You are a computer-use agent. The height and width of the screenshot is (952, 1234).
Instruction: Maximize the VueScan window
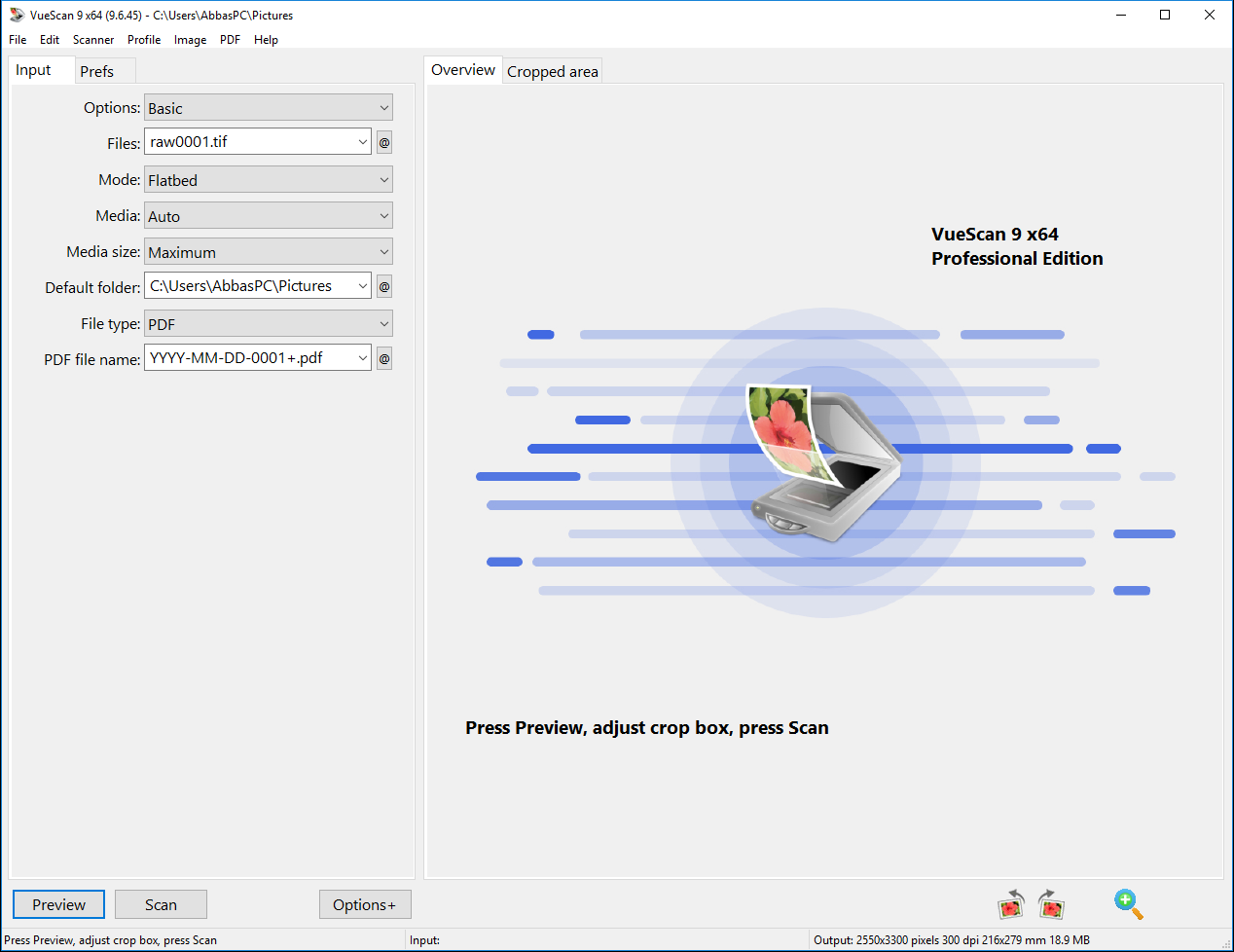pyautogui.click(x=1165, y=15)
